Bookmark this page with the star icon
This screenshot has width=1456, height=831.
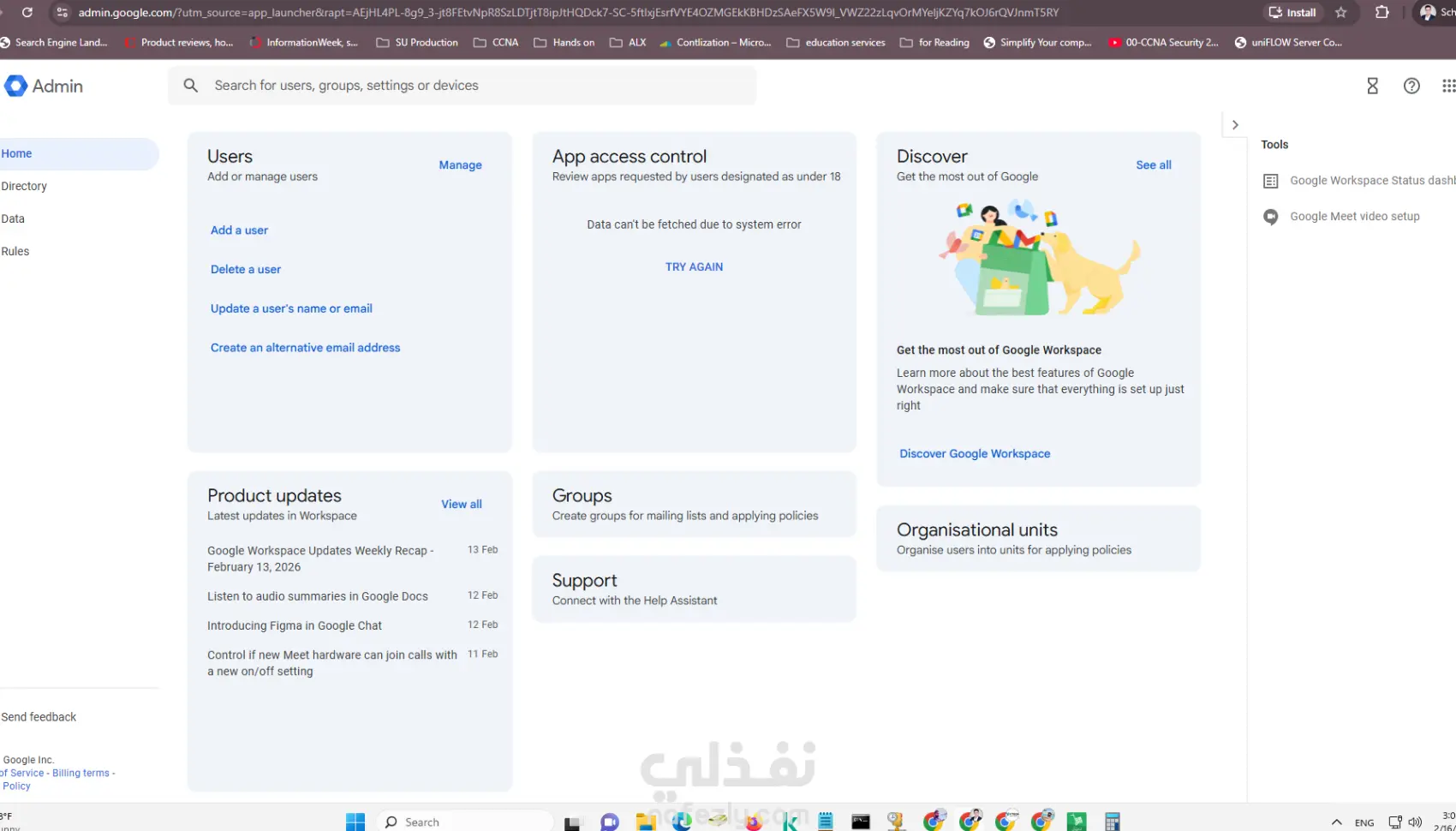pos(1341,13)
